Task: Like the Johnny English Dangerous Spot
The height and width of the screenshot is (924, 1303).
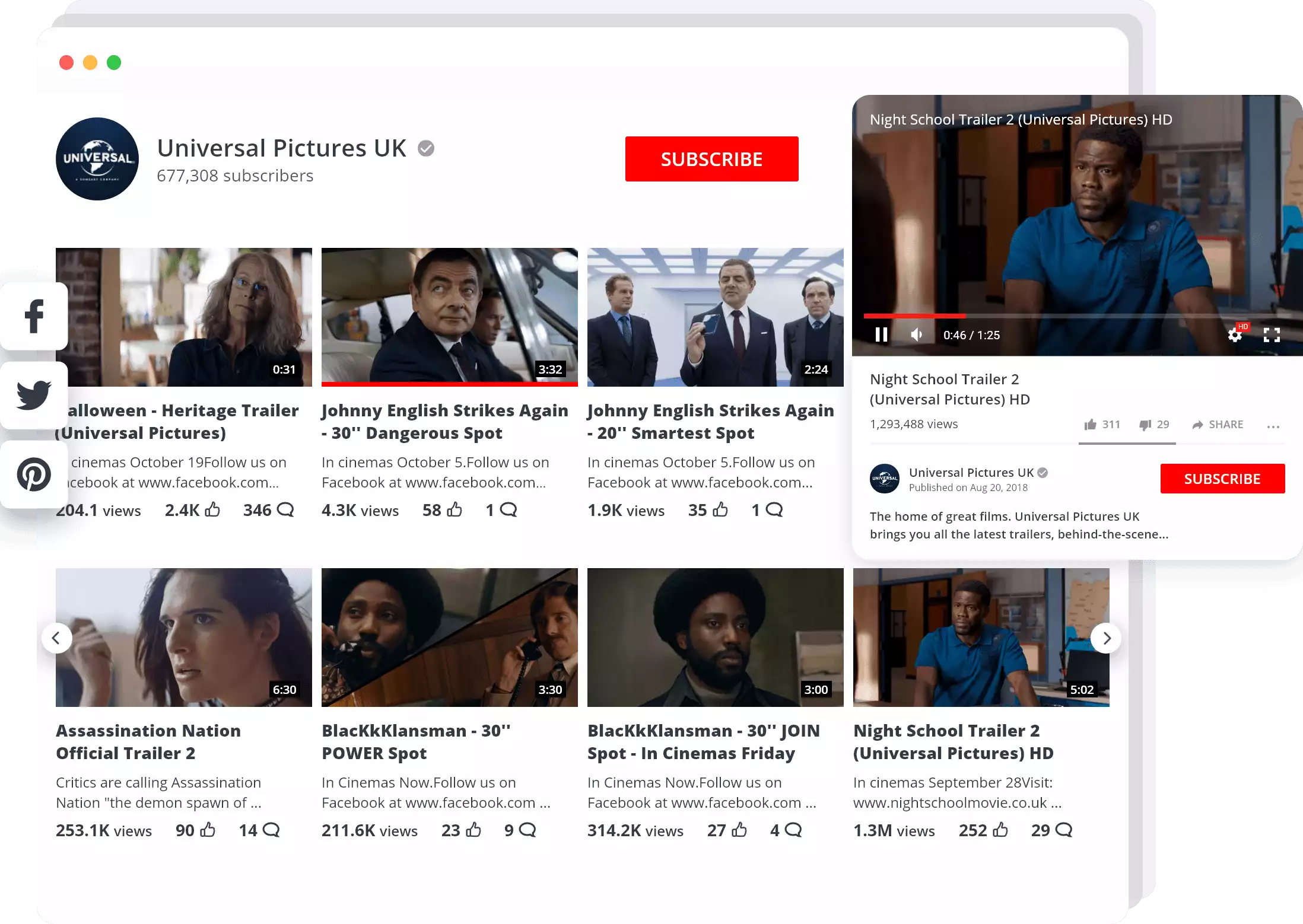Action: (x=455, y=510)
